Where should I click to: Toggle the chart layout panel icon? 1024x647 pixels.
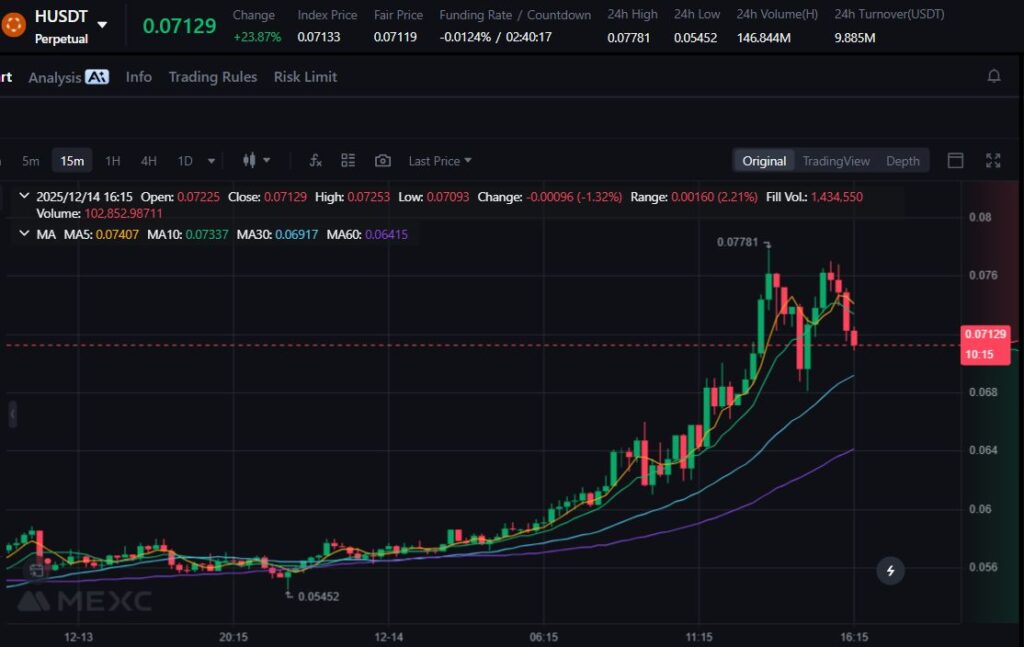click(955, 161)
